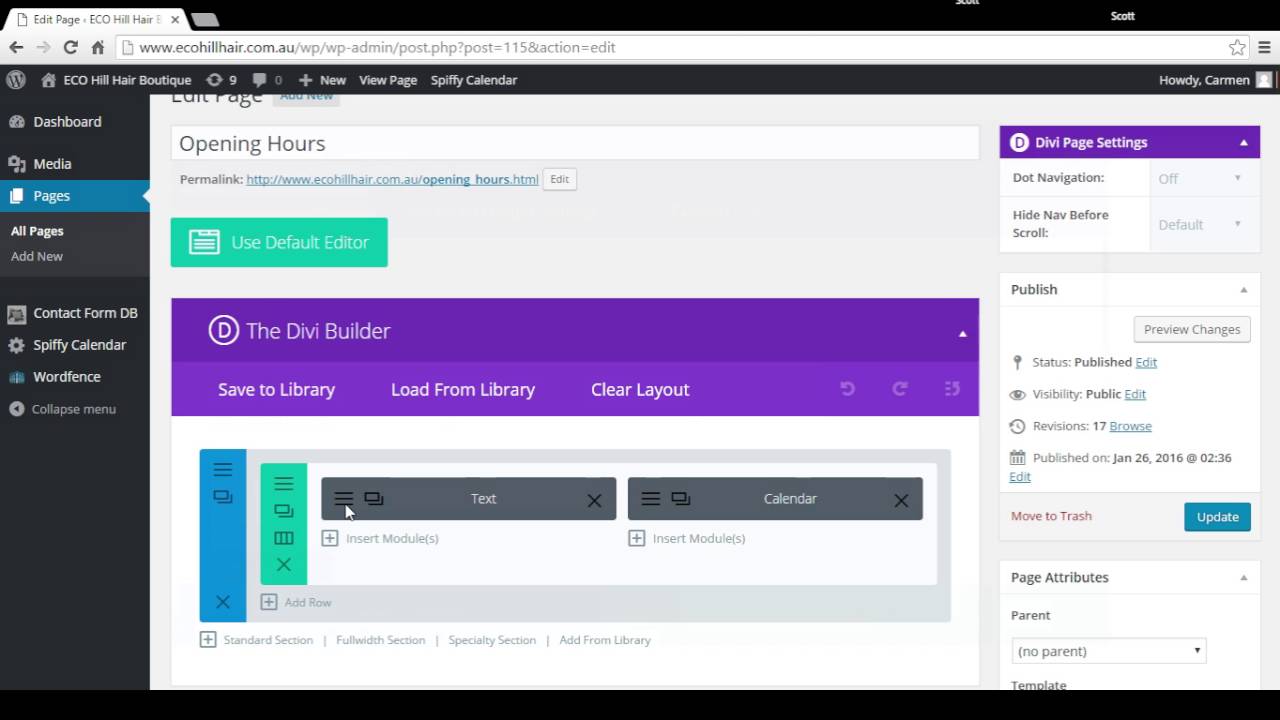1280x720 pixels.
Task: Duplicate the Text module with its clone icon
Action: [x=374, y=498]
